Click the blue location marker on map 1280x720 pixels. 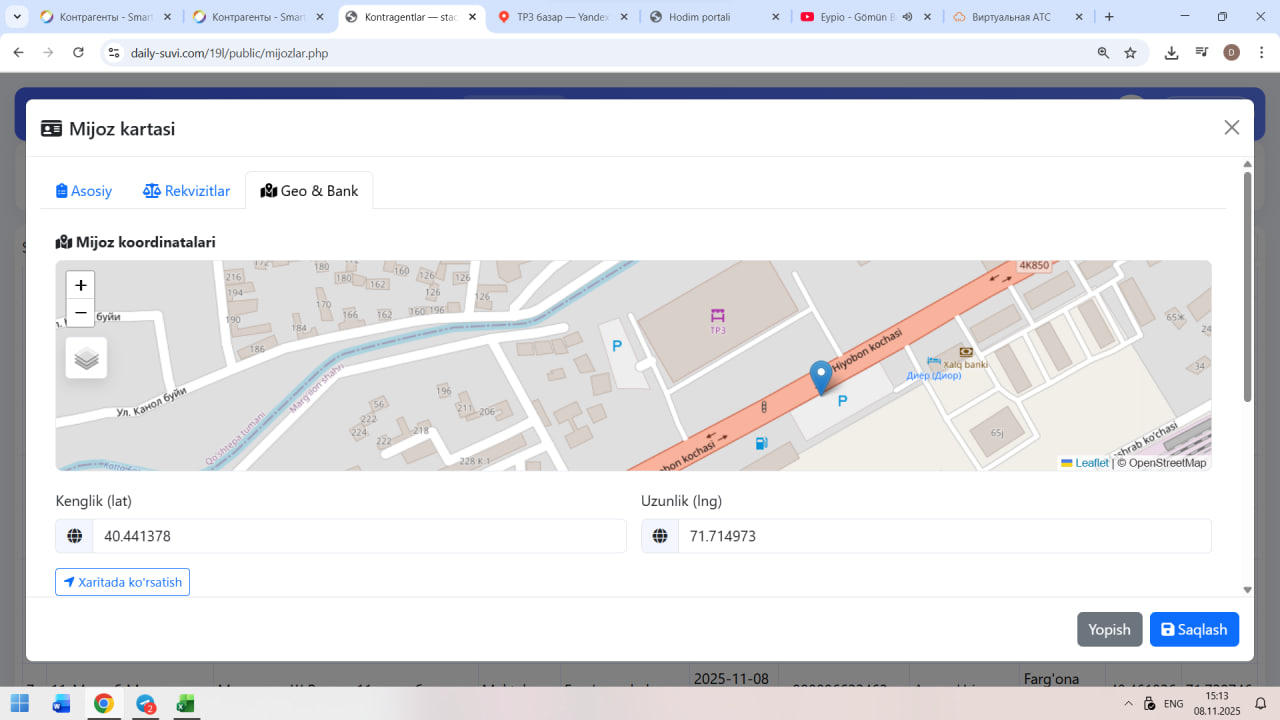click(x=821, y=377)
